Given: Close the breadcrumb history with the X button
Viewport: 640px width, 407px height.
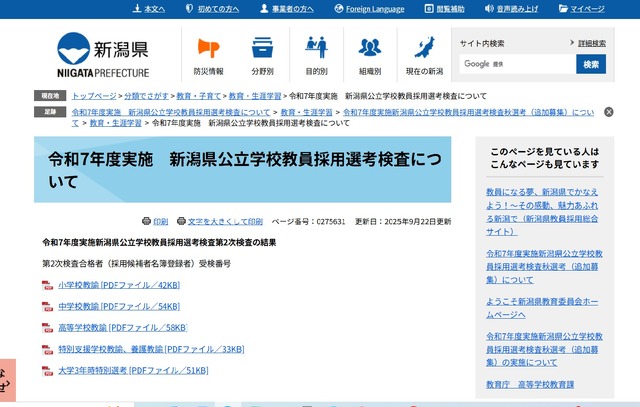Looking at the screenshot, I should click(609, 112).
